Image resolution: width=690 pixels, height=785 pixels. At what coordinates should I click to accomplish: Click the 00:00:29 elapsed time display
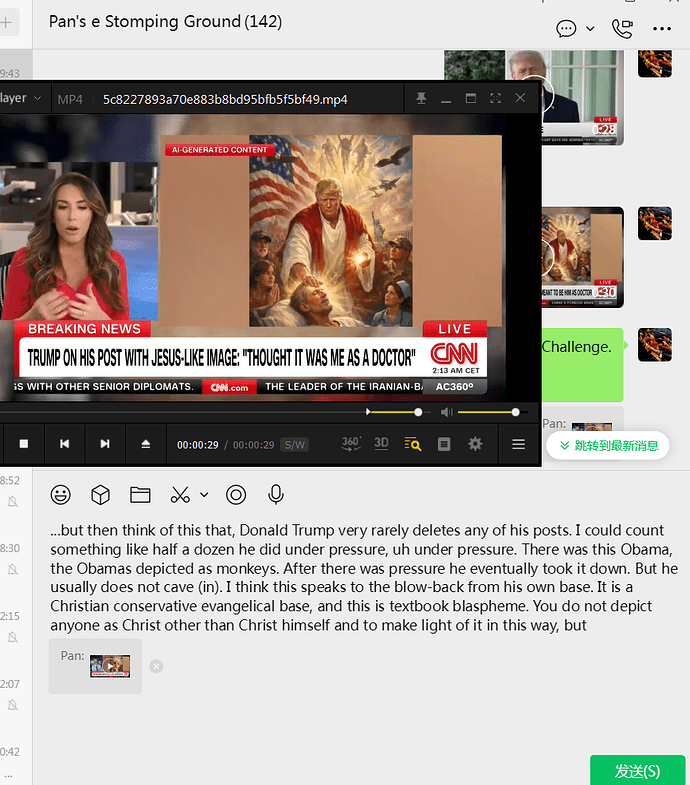198,445
